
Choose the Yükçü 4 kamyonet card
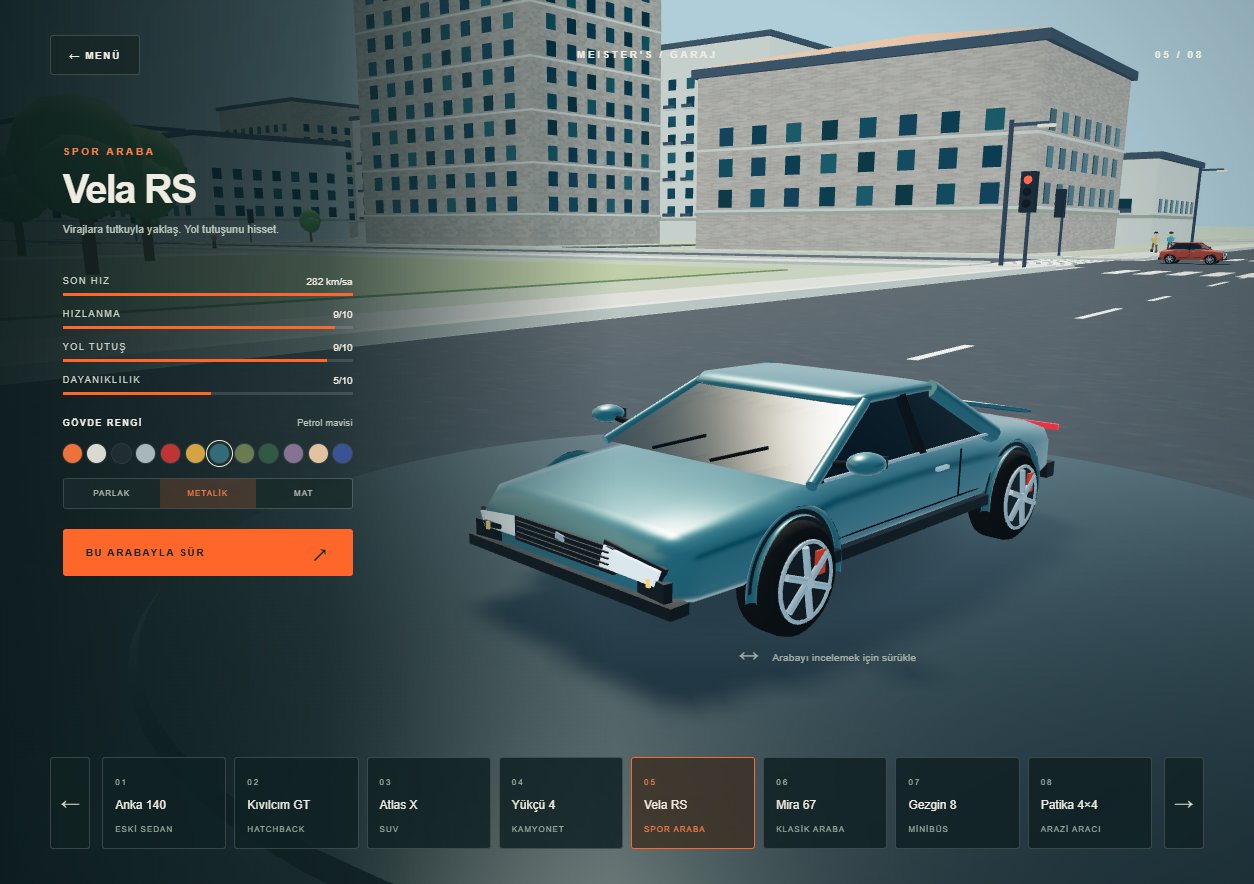(x=561, y=803)
